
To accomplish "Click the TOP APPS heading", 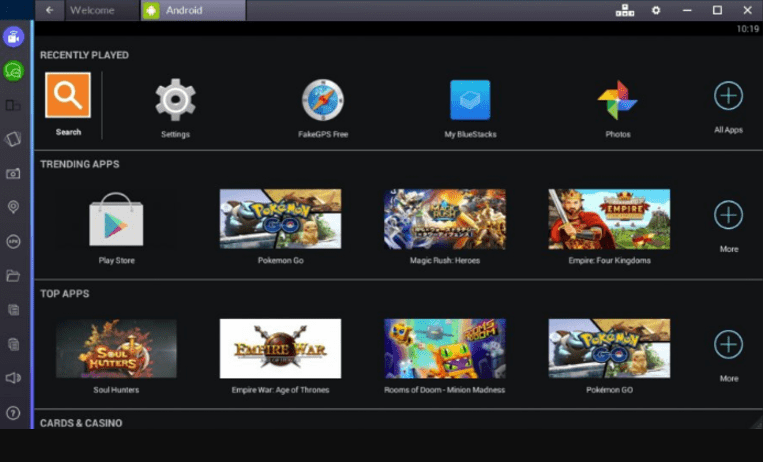I will (x=65, y=294).
